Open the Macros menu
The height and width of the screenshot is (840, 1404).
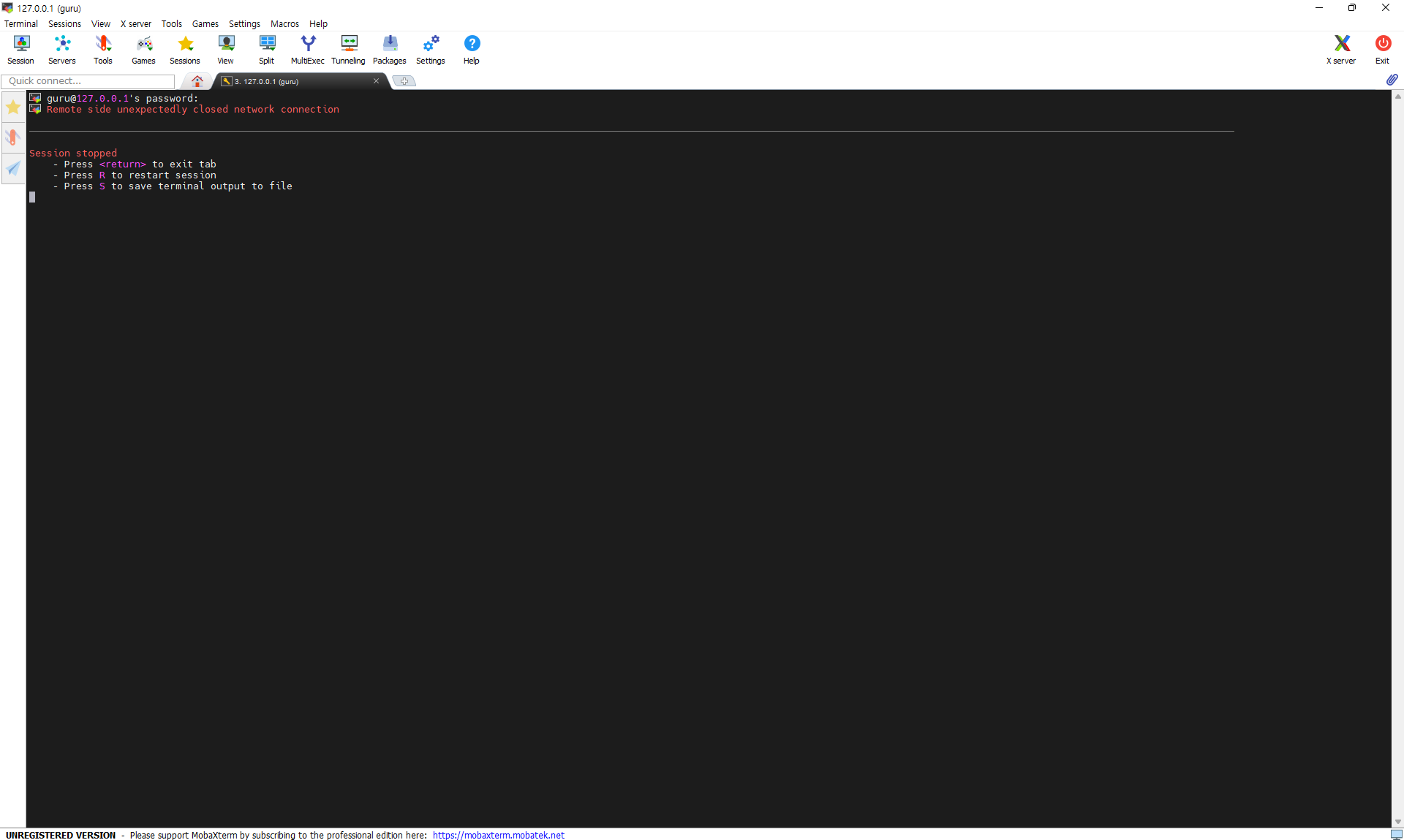(284, 23)
